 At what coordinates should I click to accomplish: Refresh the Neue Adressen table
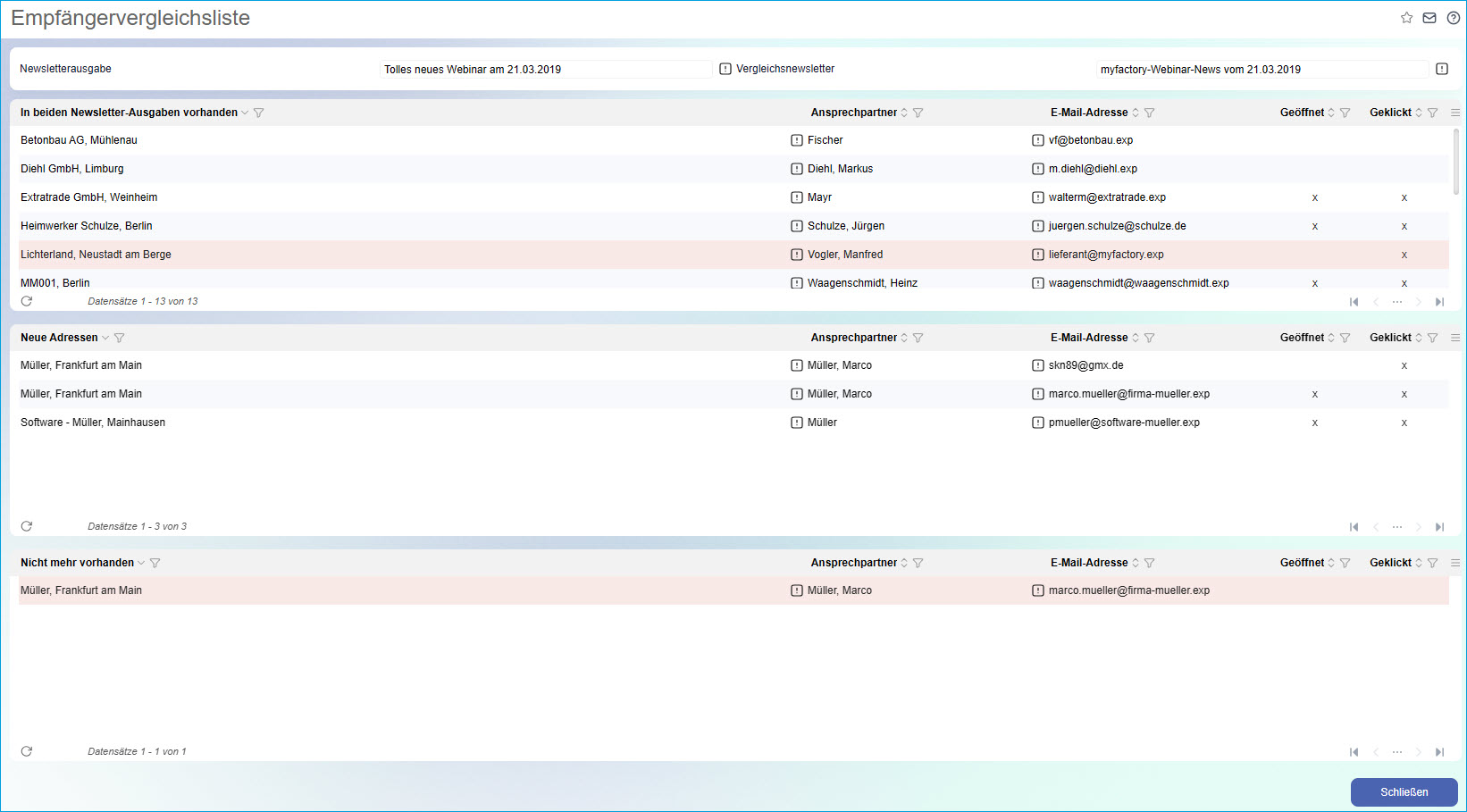[x=27, y=526]
